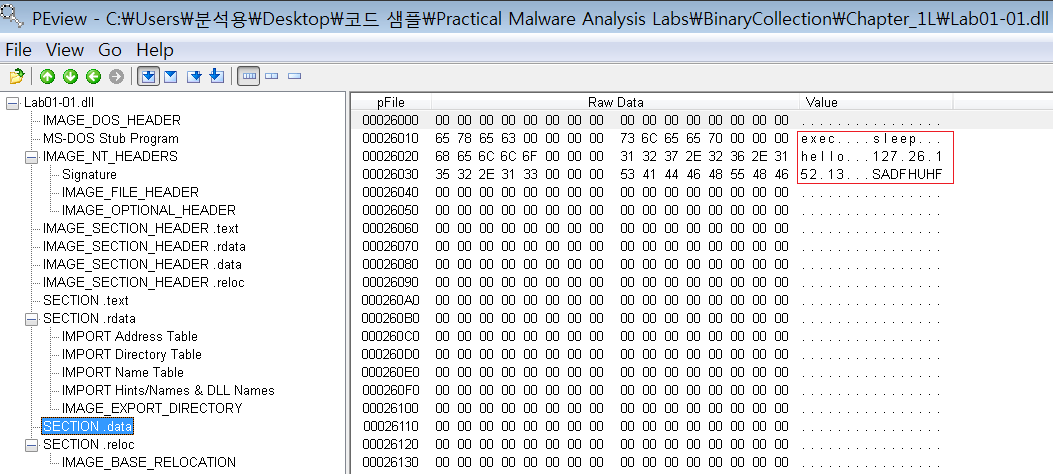Click offset 00026040 in pFile column
This screenshot has width=1053, height=474.
(x=390, y=193)
